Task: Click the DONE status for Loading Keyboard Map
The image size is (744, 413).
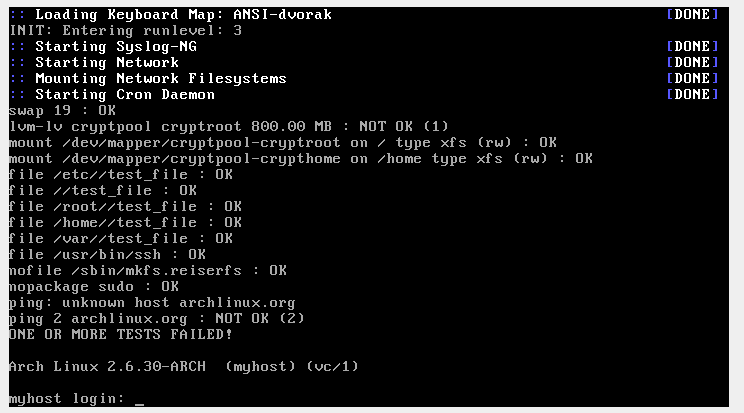Action: tap(691, 14)
